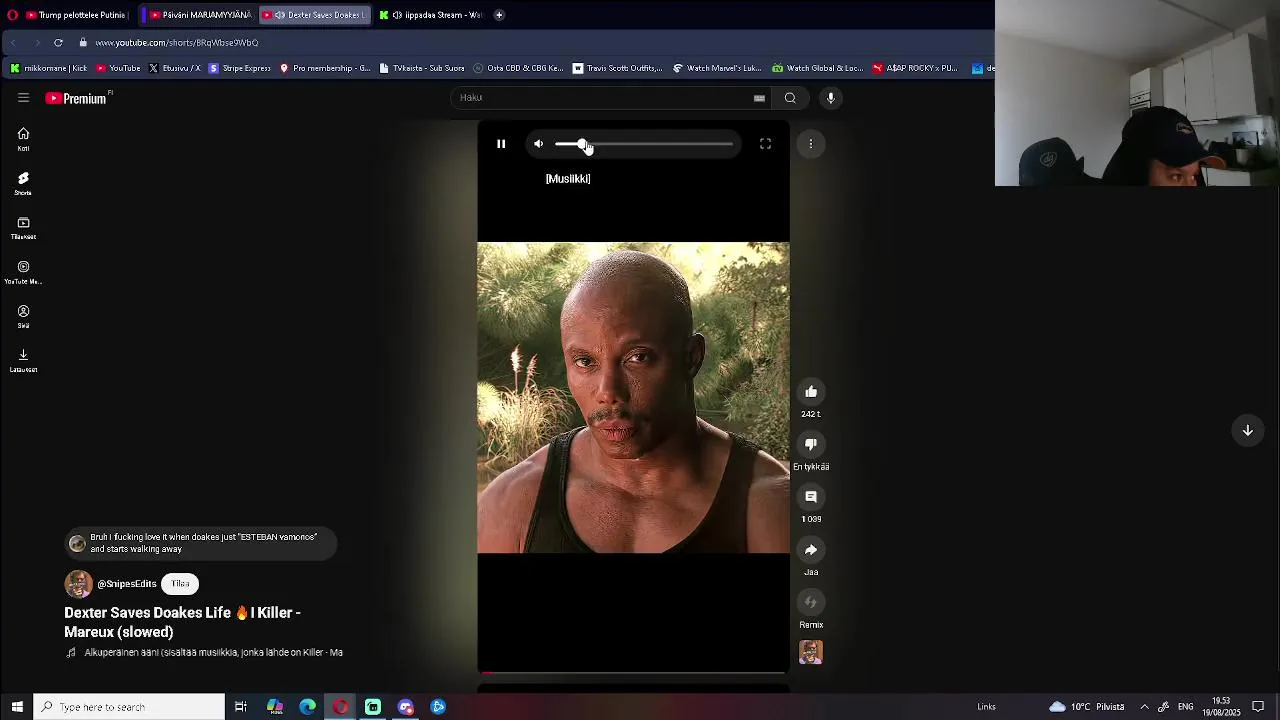The width and height of the screenshot is (1280, 720).
Task: Open Osta CBD & CBG bookmark
Action: point(518,68)
